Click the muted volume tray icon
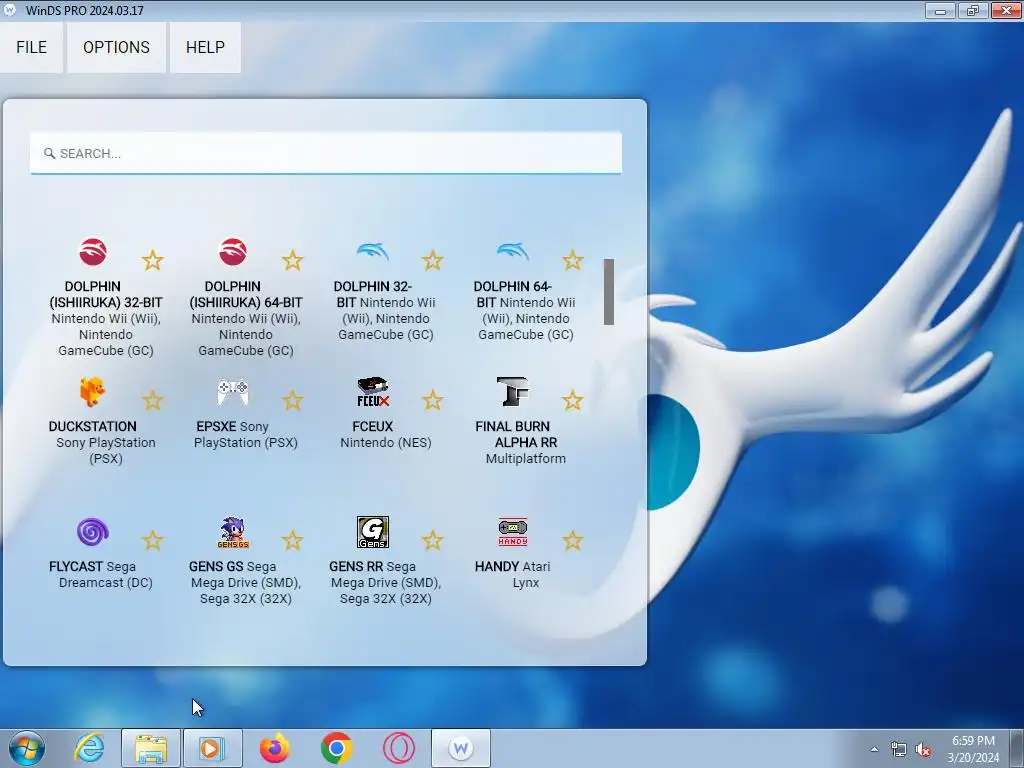The width and height of the screenshot is (1024, 768). coord(923,750)
